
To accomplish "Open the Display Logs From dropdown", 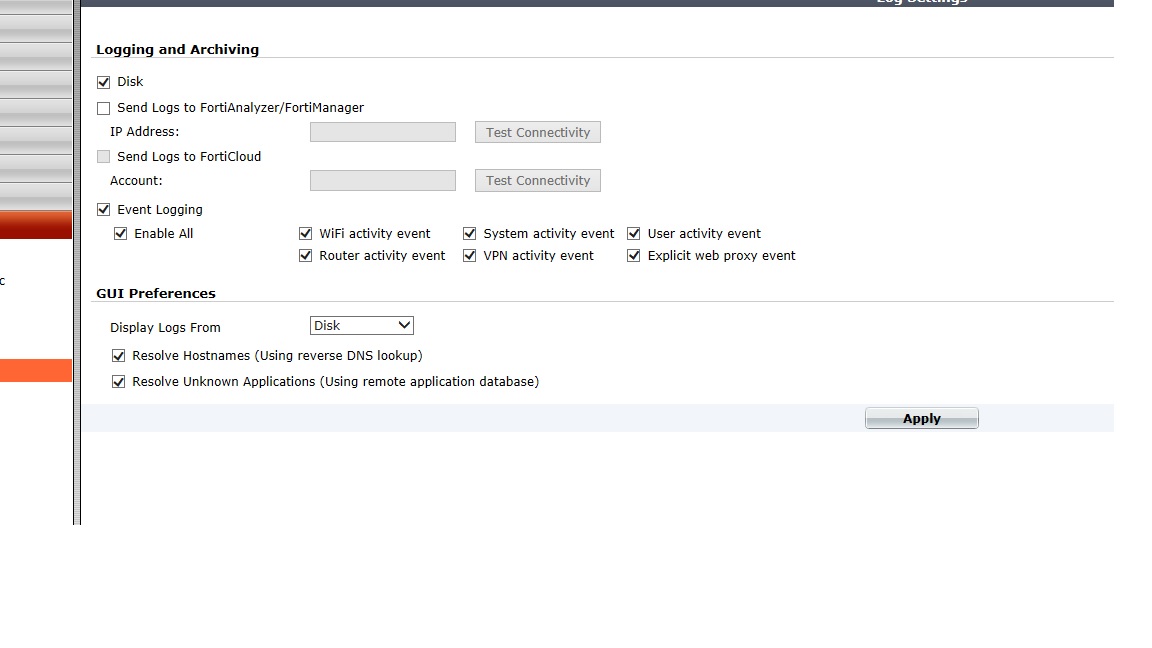I will coord(361,325).
